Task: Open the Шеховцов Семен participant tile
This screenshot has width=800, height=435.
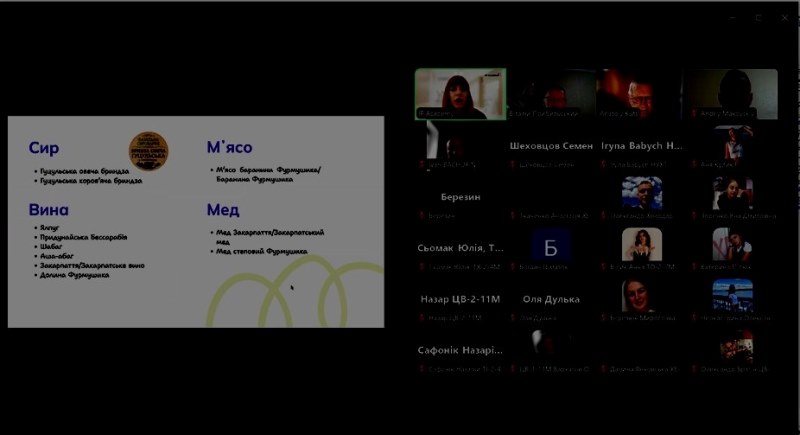Action: (x=551, y=146)
